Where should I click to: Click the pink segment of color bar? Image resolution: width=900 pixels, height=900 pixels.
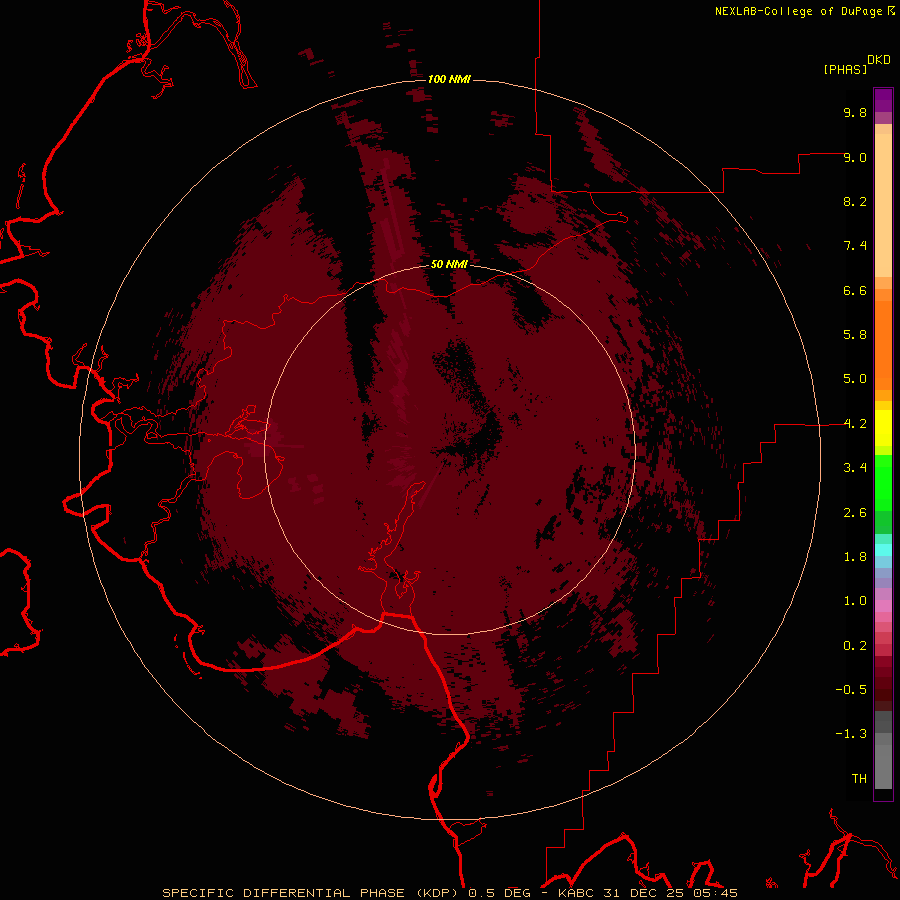(883, 606)
